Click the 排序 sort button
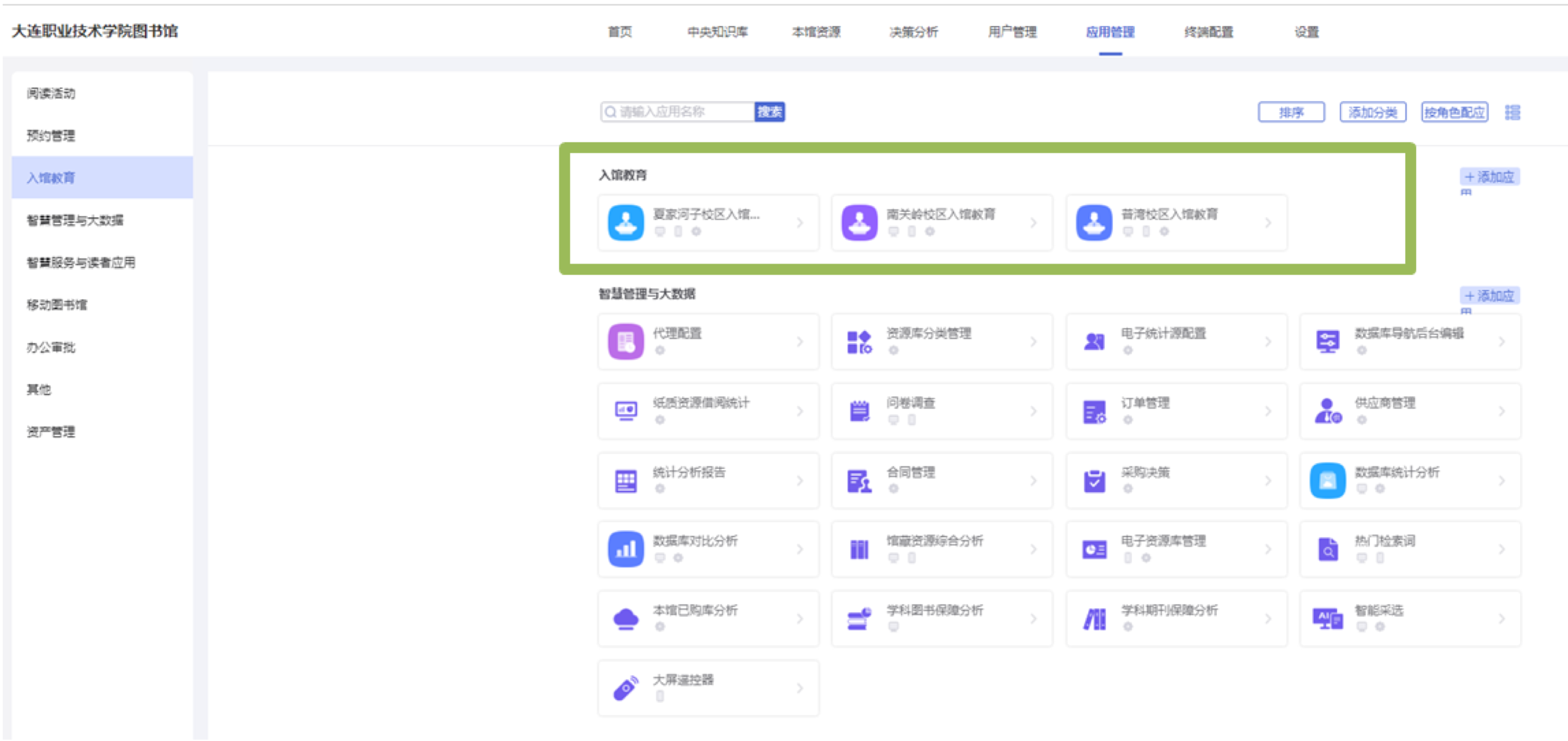This screenshot has height=741, width=1568. click(x=1290, y=112)
